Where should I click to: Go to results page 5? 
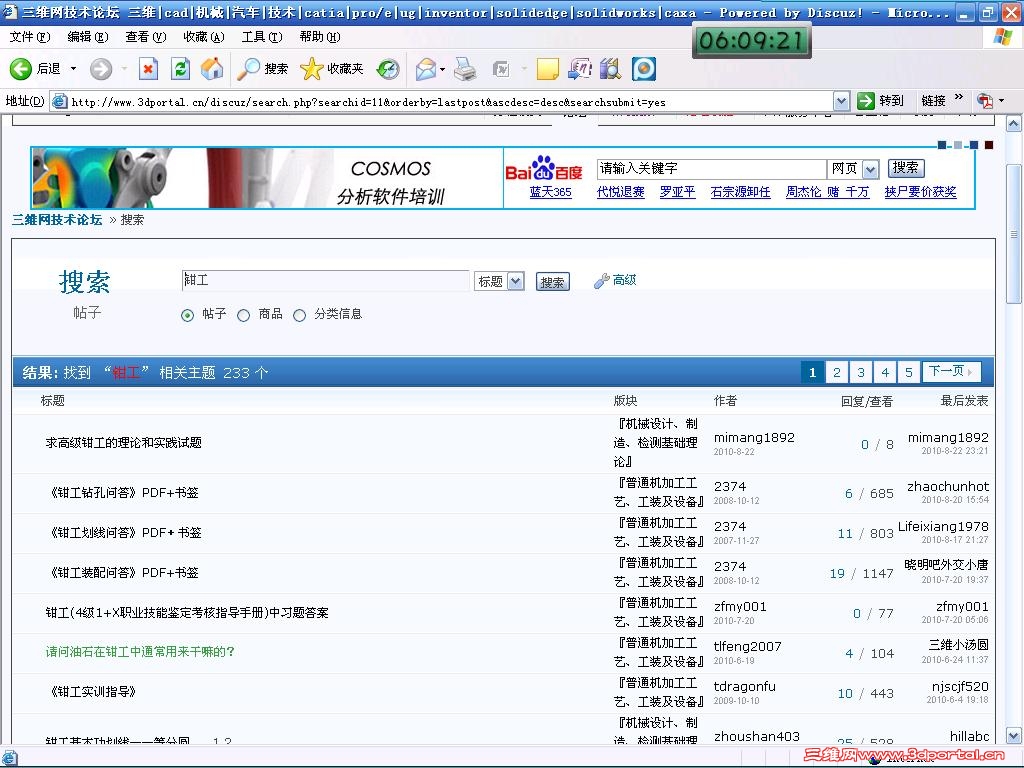[x=908, y=372]
